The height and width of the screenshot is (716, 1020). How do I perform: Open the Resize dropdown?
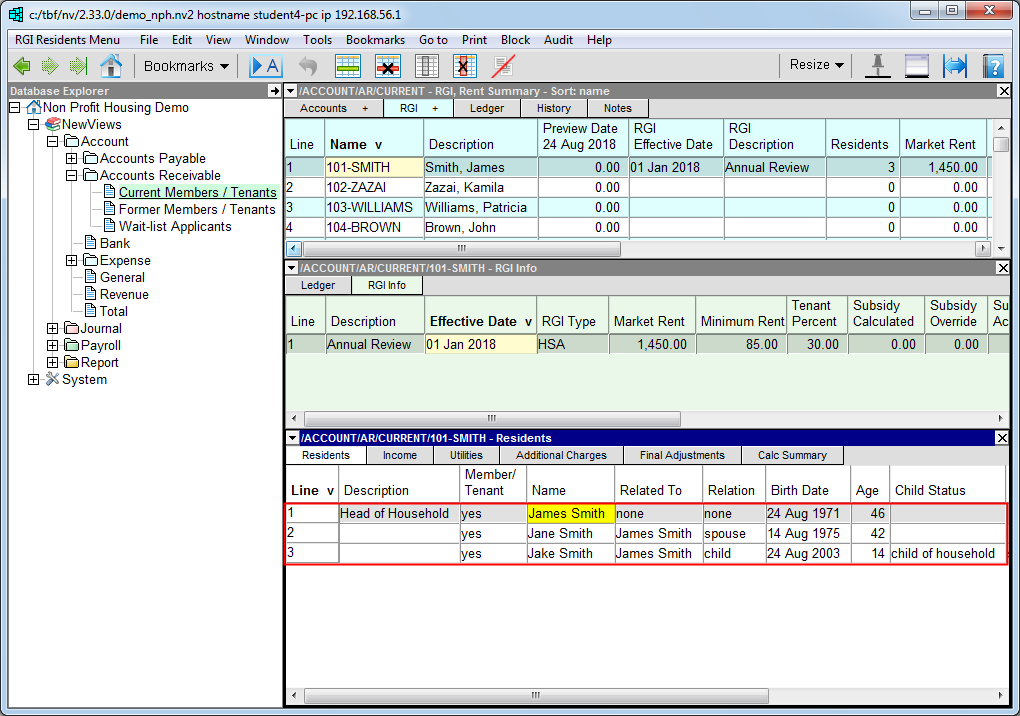pos(816,65)
